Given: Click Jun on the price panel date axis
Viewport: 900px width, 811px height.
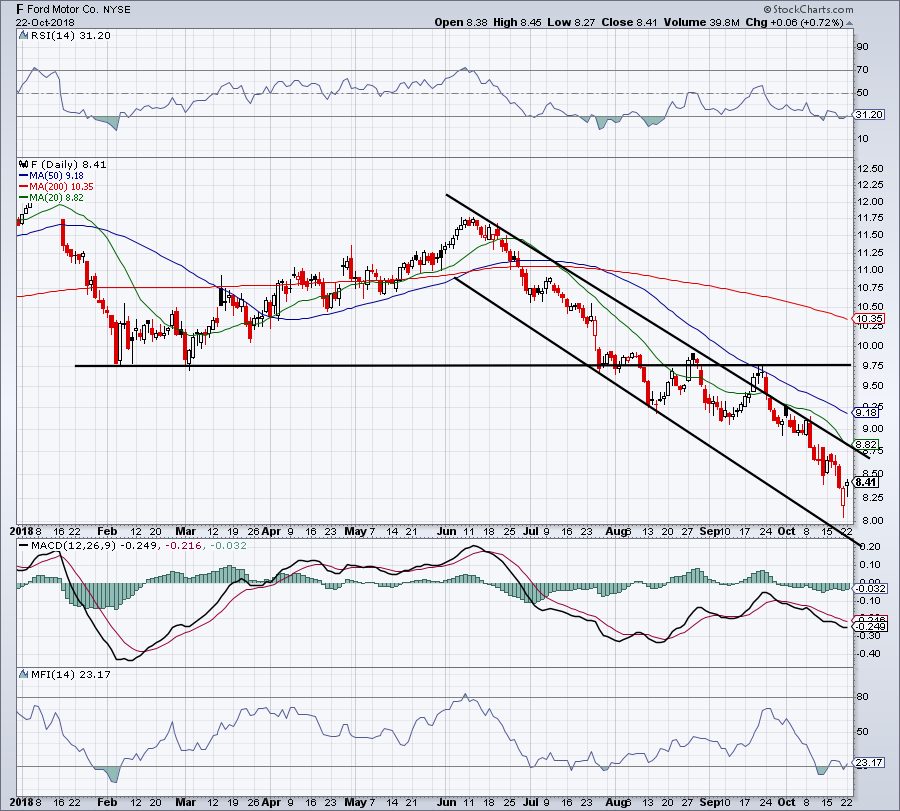Looking at the screenshot, I should click(447, 531).
